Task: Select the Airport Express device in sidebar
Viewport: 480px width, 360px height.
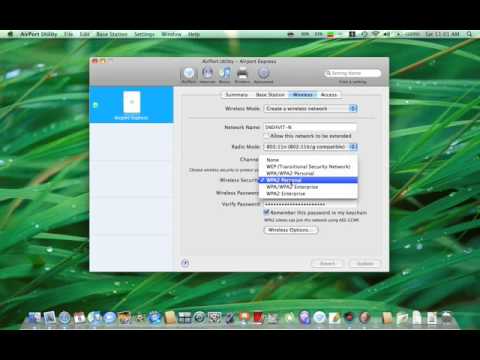Action: click(131, 105)
